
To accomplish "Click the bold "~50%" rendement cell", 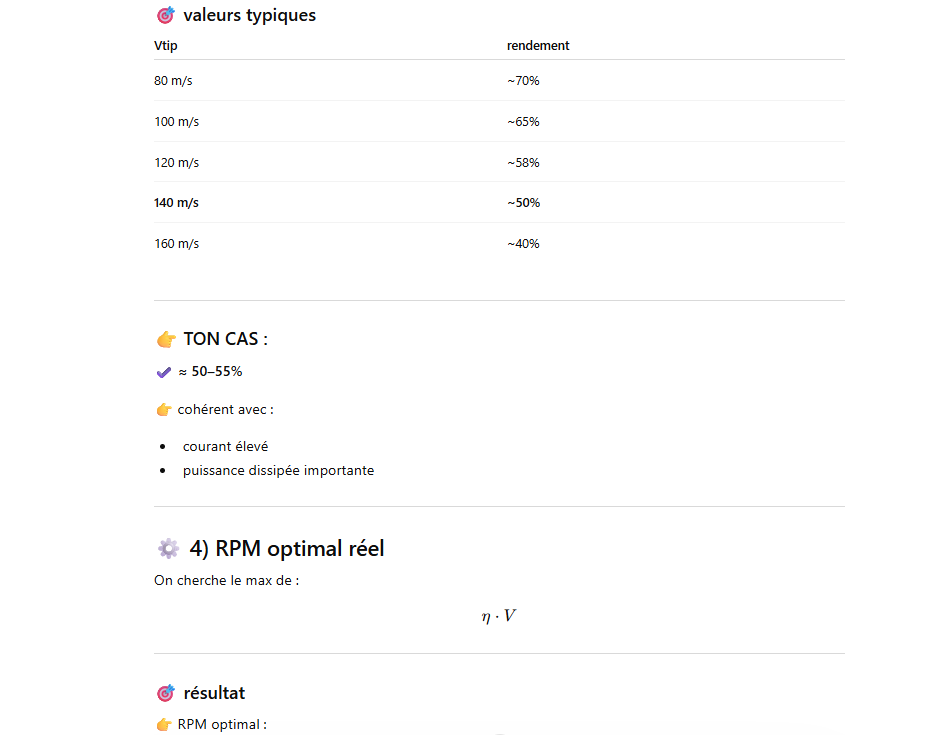I will [523, 203].
